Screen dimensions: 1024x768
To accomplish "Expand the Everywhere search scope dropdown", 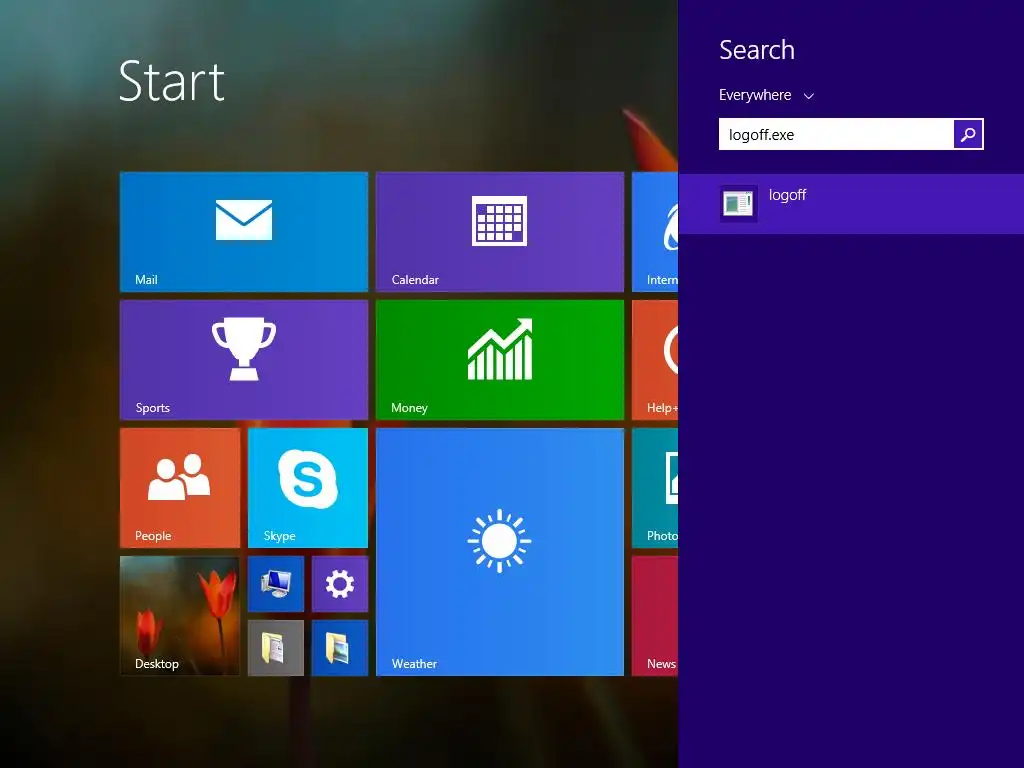I will (766, 95).
